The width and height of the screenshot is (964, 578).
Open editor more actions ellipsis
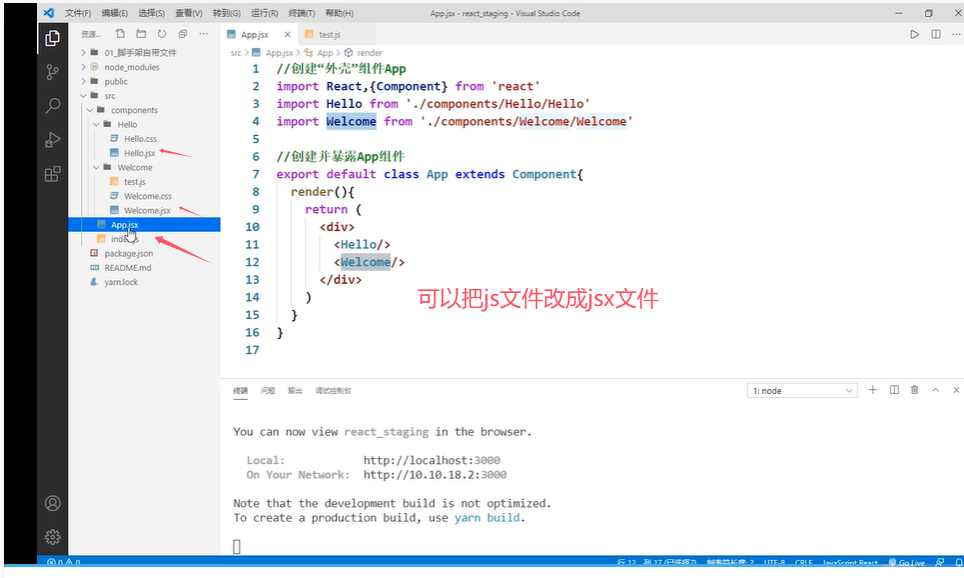click(x=955, y=34)
